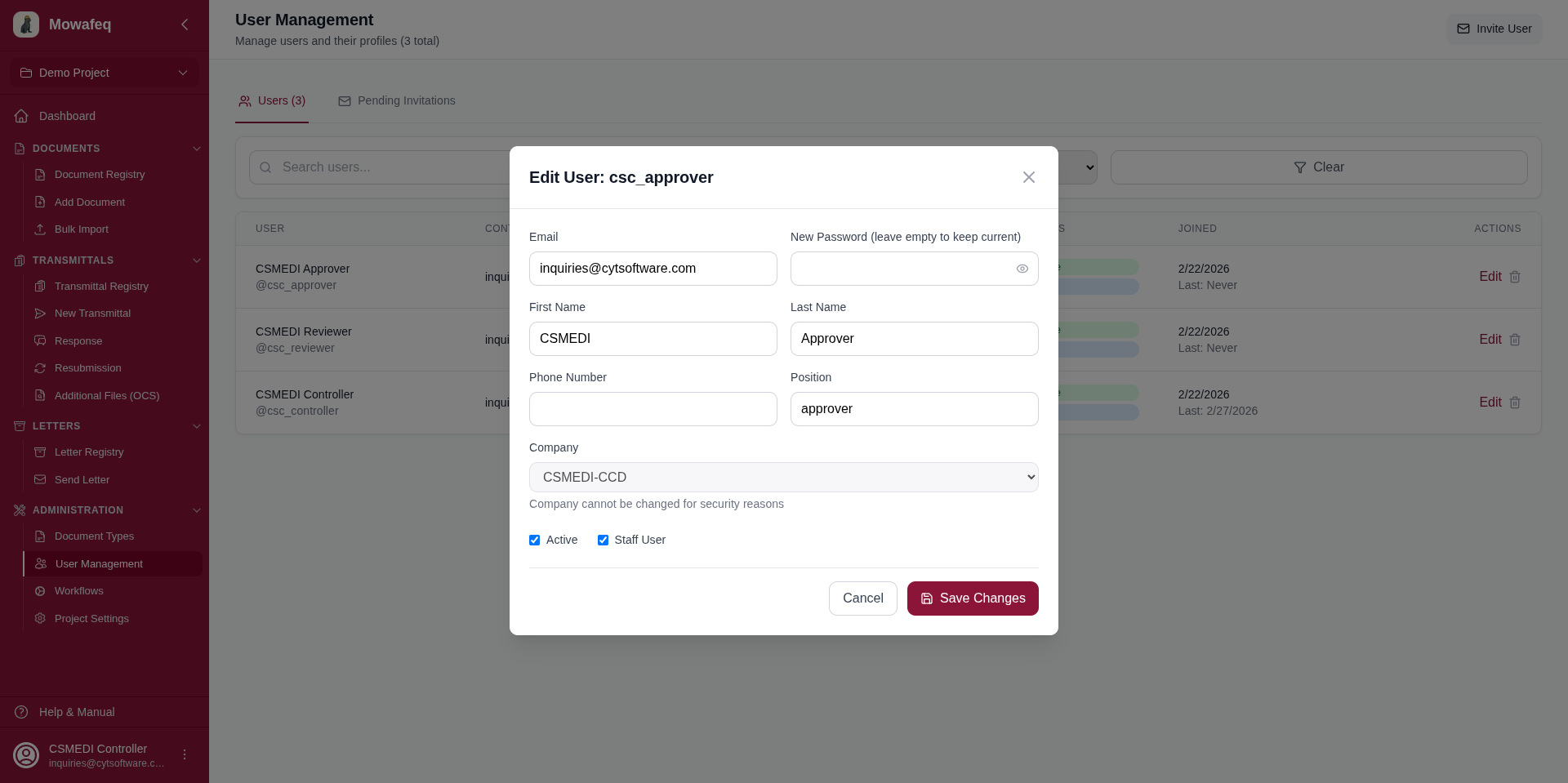1568x783 pixels.
Task: Open the Company dropdown showing CSMEDI-CCD
Action: pos(783,477)
